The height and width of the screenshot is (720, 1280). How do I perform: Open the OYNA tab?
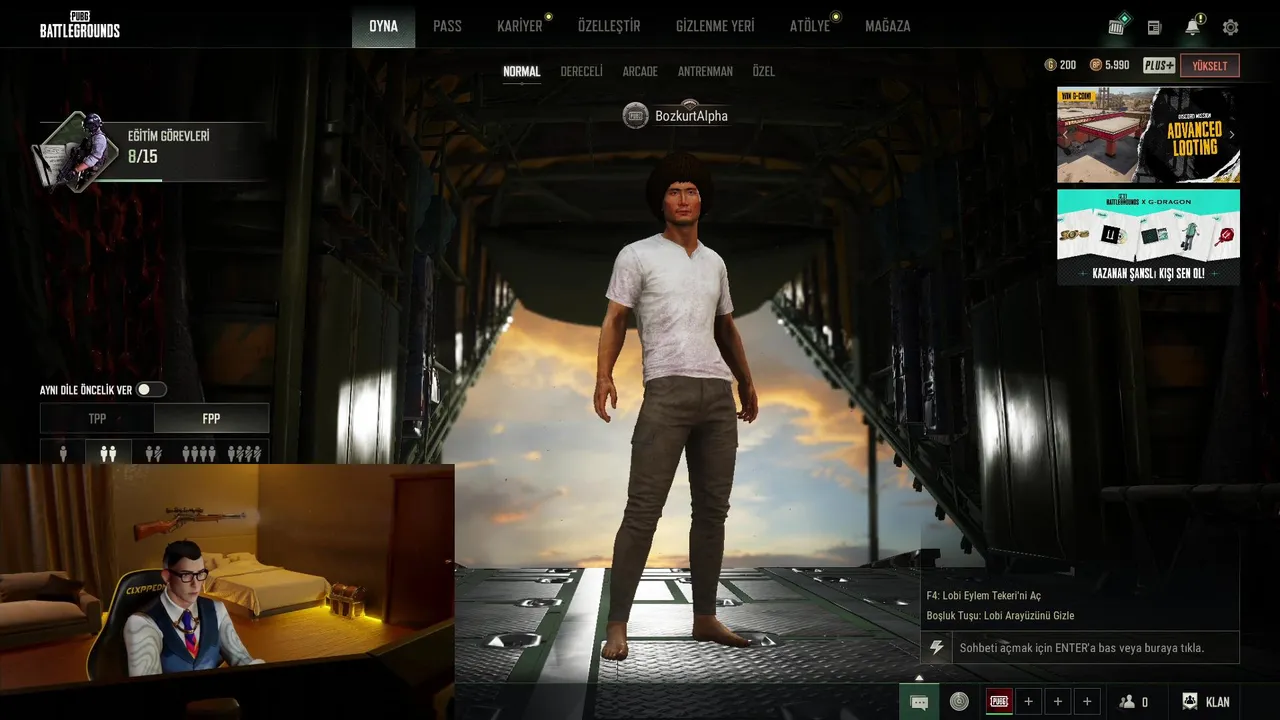point(383,26)
